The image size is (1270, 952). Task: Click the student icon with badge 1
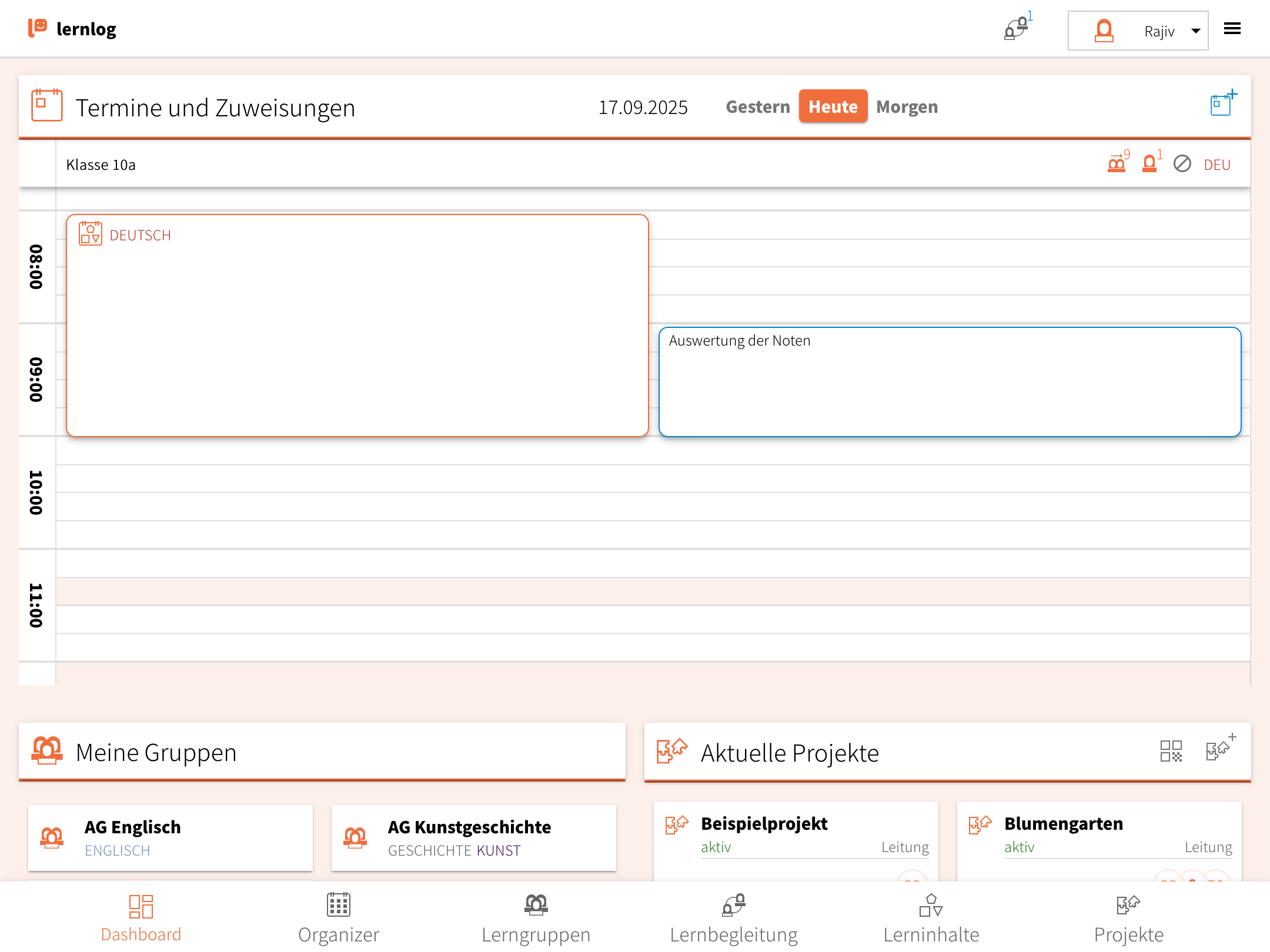coord(1149,163)
